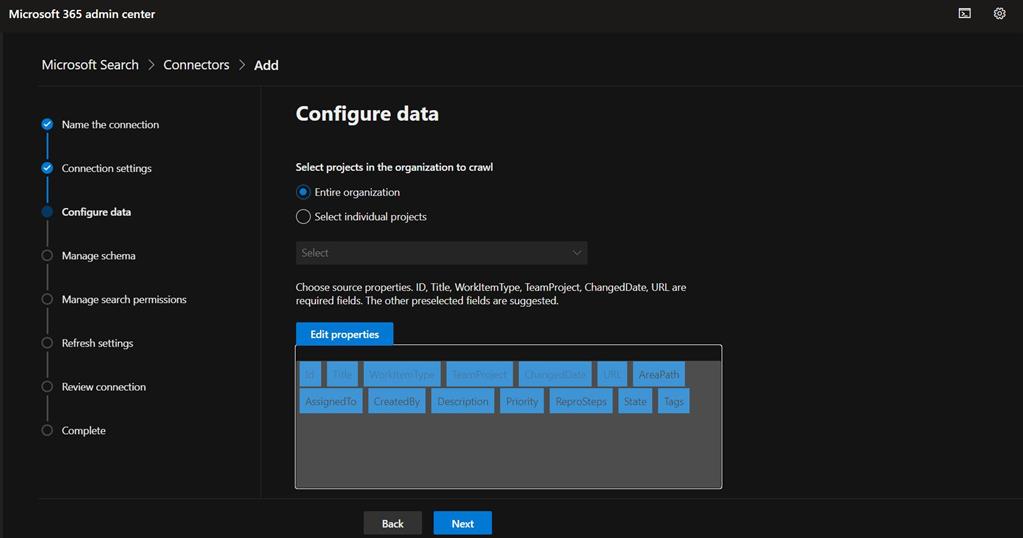Click the Manage schema step circle

click(47, 256)
